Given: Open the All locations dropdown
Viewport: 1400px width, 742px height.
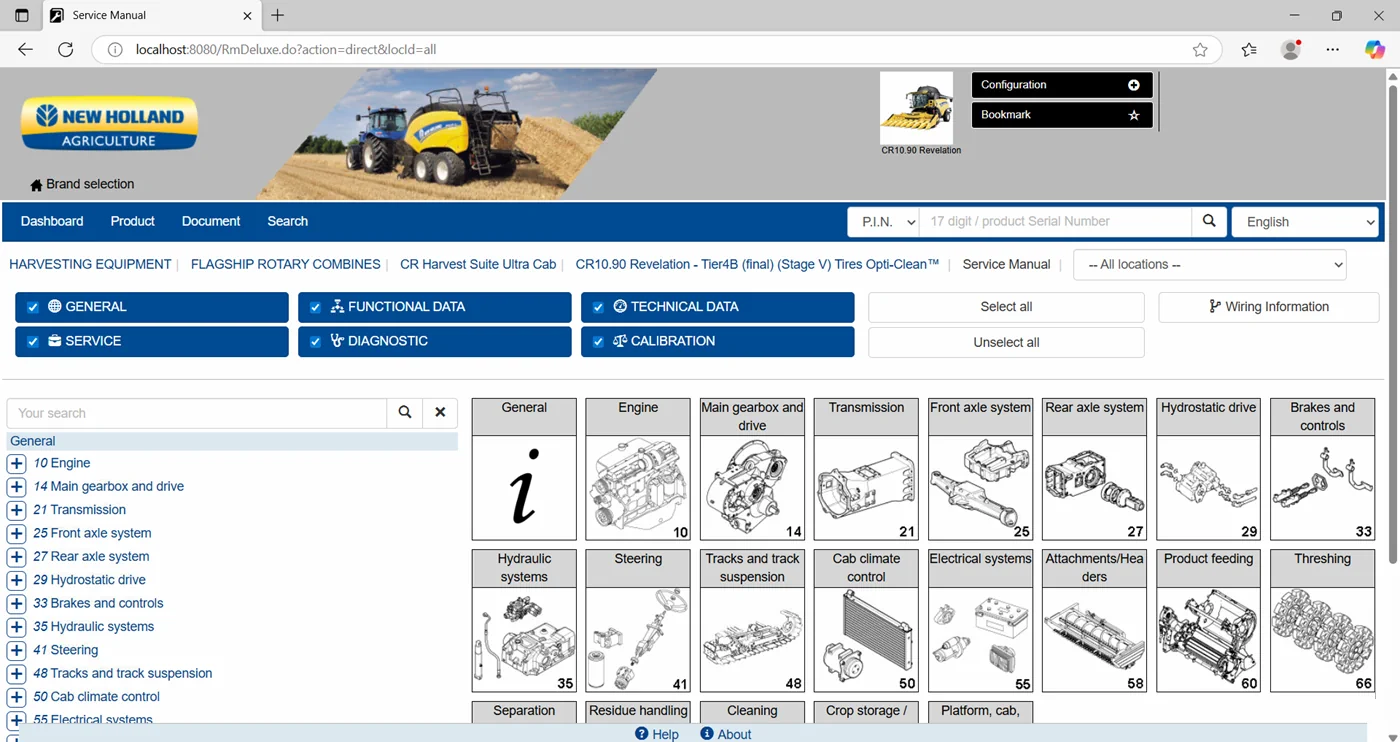Looking at the screenshot, I should click(1209, 265).
